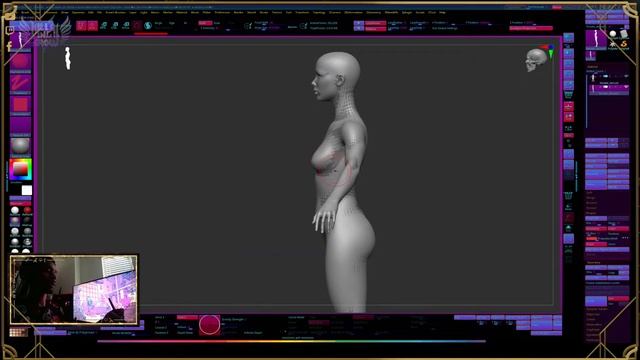640x360 pixels.
Task: Open the File menu
Action: point(98,13)
